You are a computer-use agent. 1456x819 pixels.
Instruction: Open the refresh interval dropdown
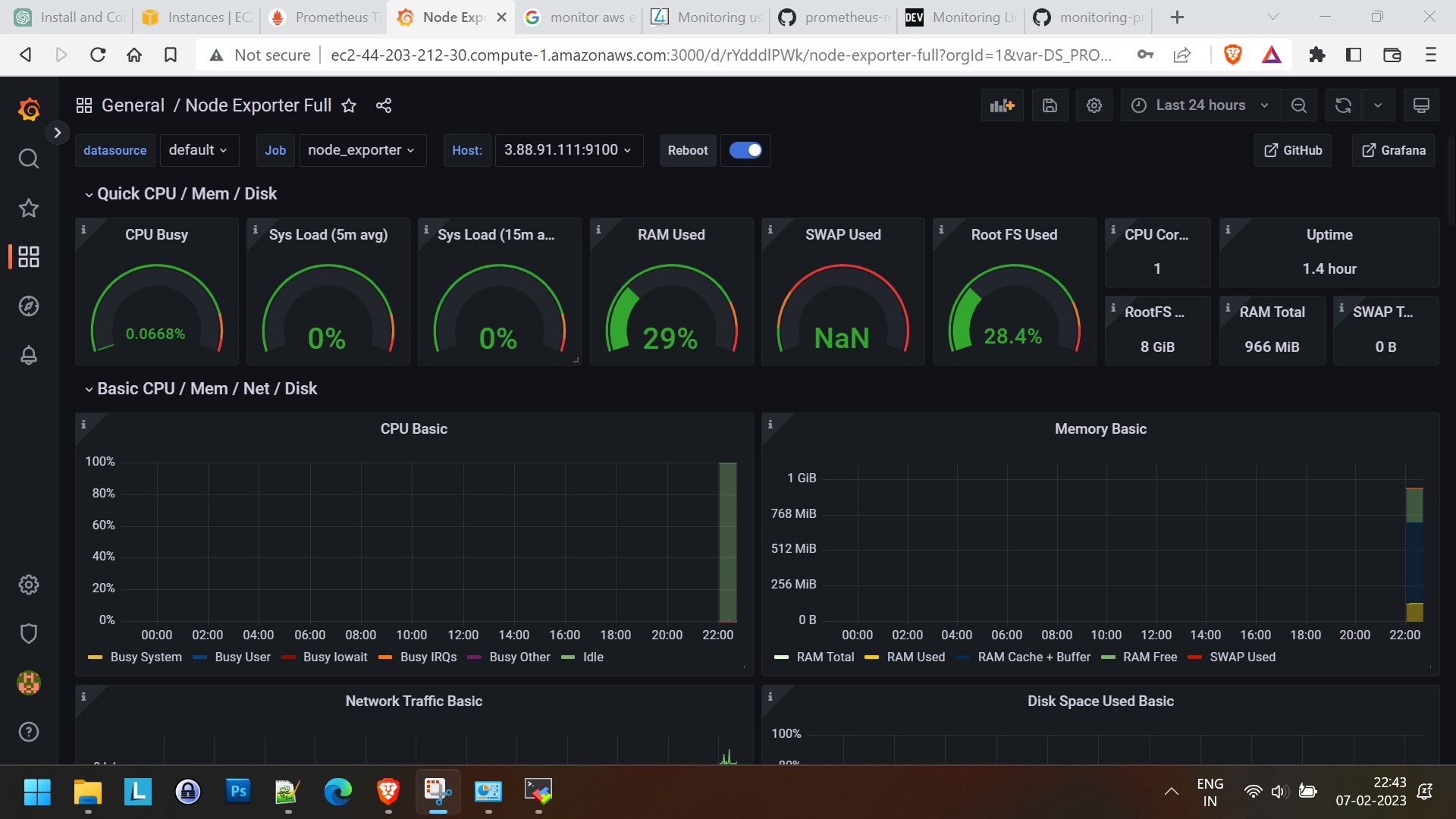tap(1378, 105)
